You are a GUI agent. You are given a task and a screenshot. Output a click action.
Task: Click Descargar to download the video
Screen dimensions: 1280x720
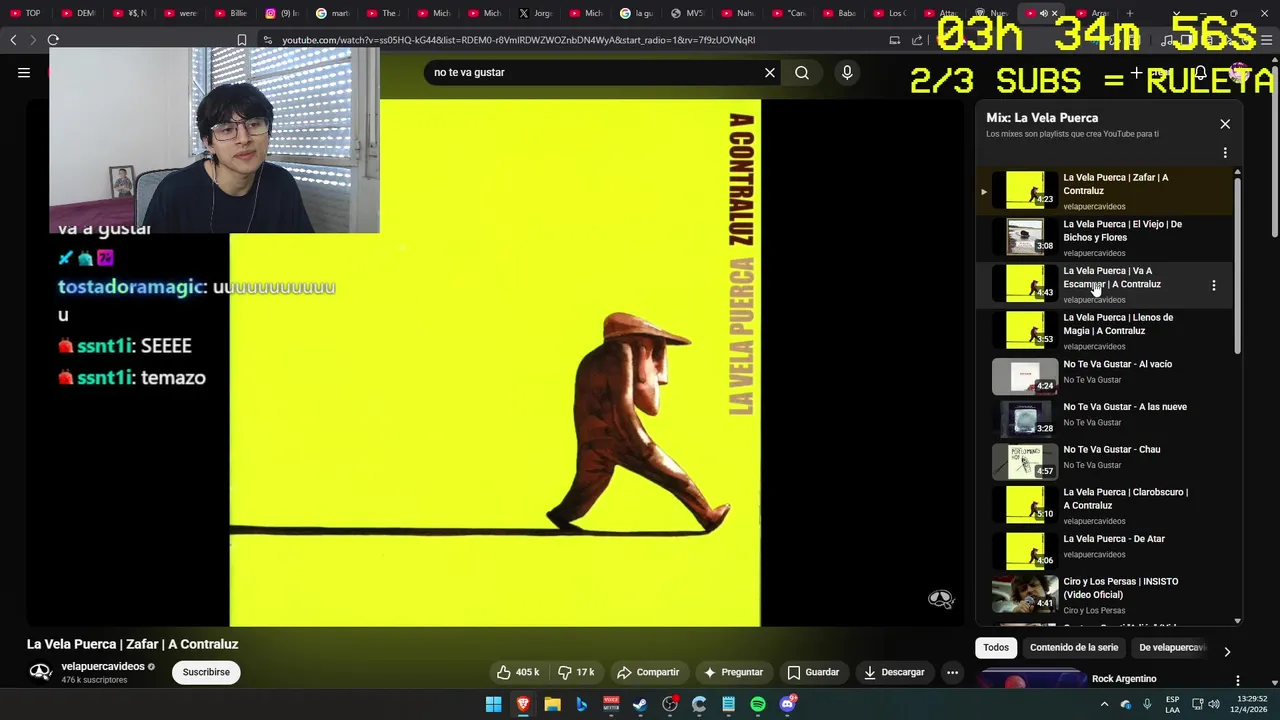click(894, 672)
